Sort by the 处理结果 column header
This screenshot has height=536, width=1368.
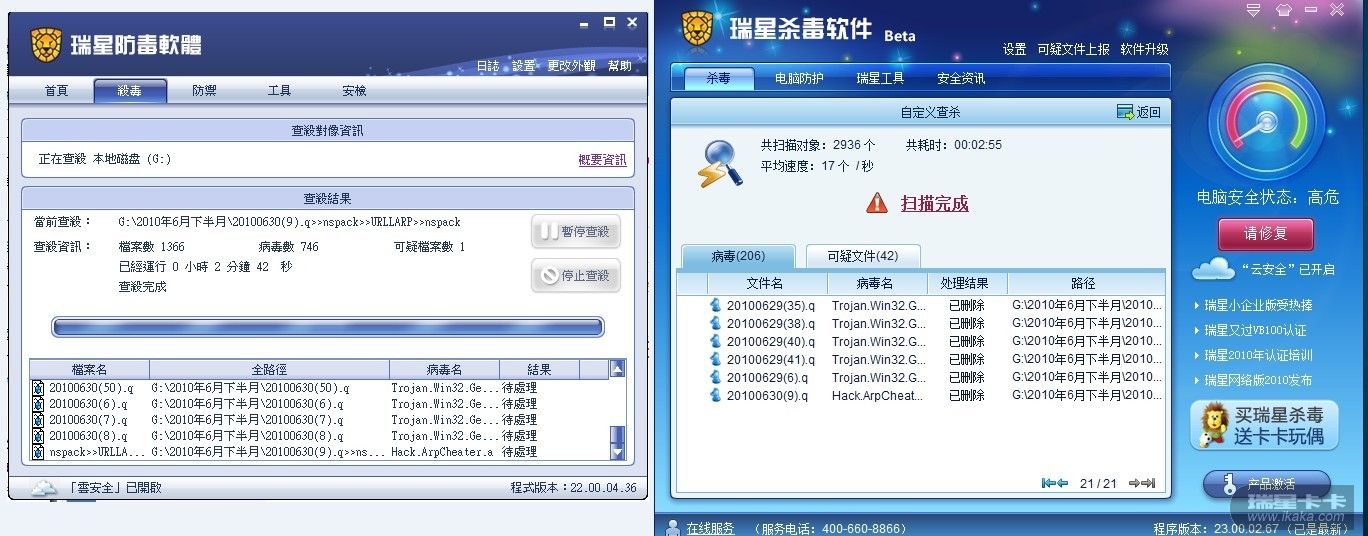[967, 284]
